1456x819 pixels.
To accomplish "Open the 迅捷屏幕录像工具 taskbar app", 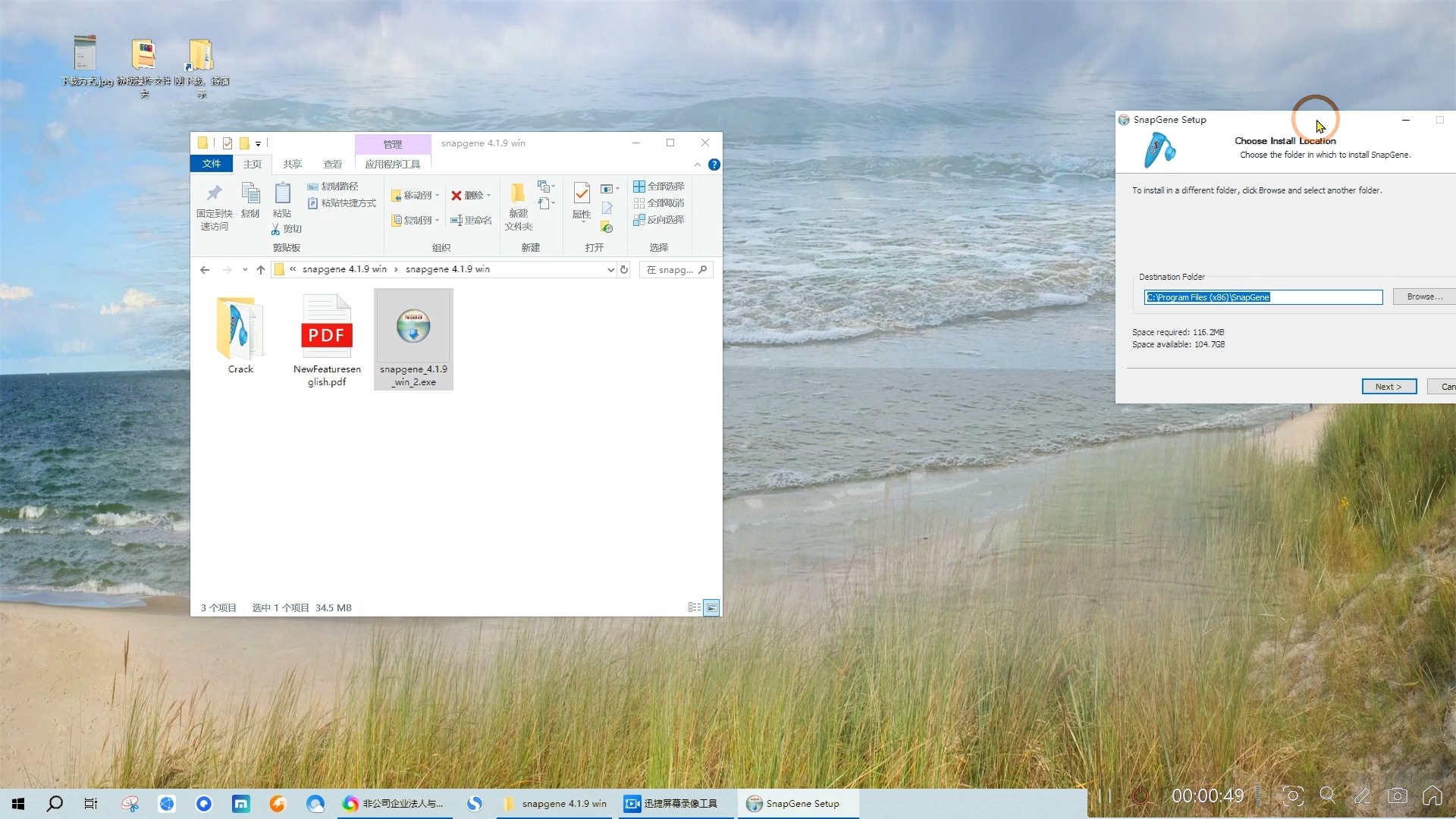I will click(x=675, y=804).
